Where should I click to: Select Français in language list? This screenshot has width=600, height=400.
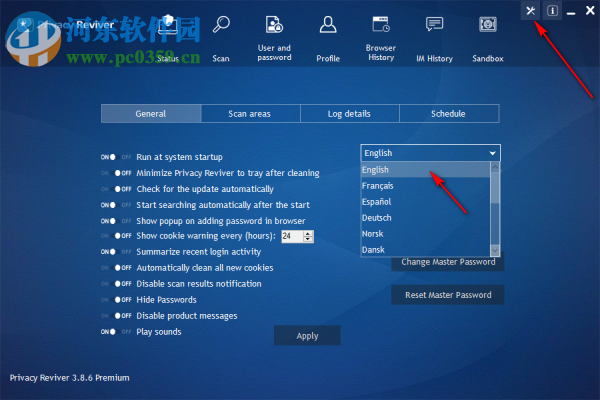[x=426, y=186]
